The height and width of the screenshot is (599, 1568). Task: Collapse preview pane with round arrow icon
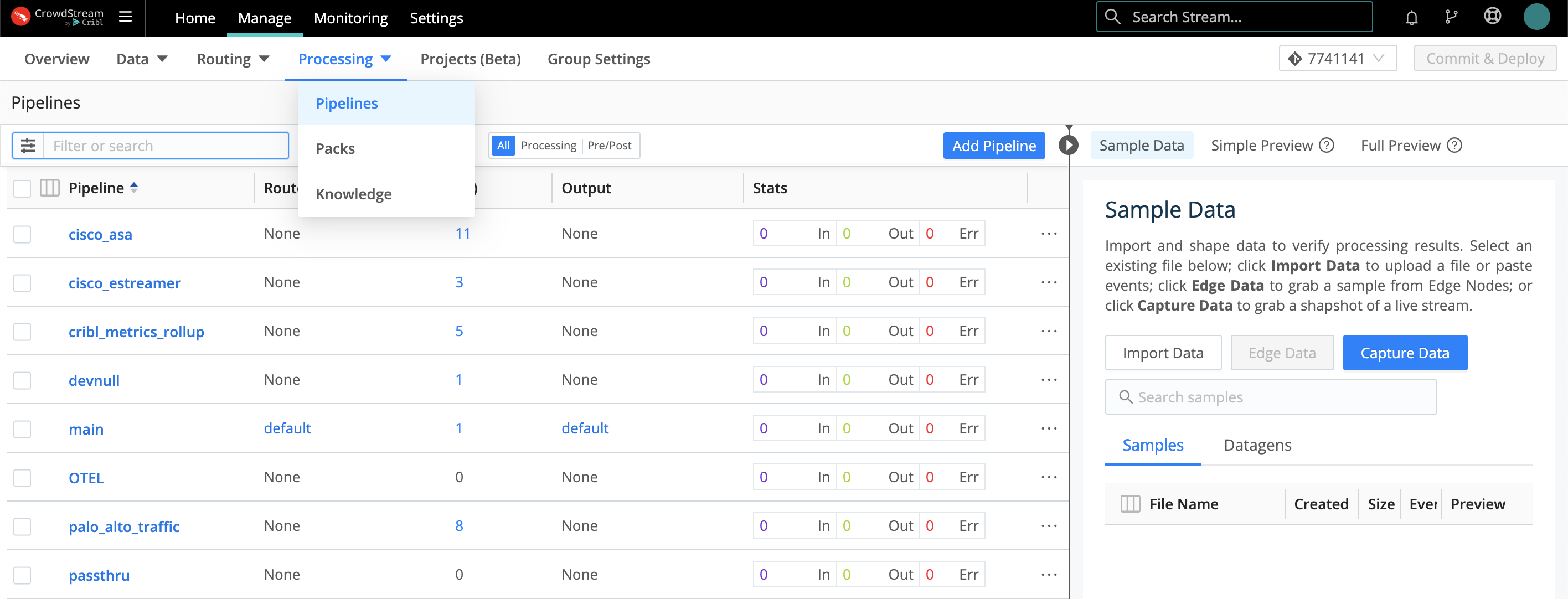(x=1068, y=145)
